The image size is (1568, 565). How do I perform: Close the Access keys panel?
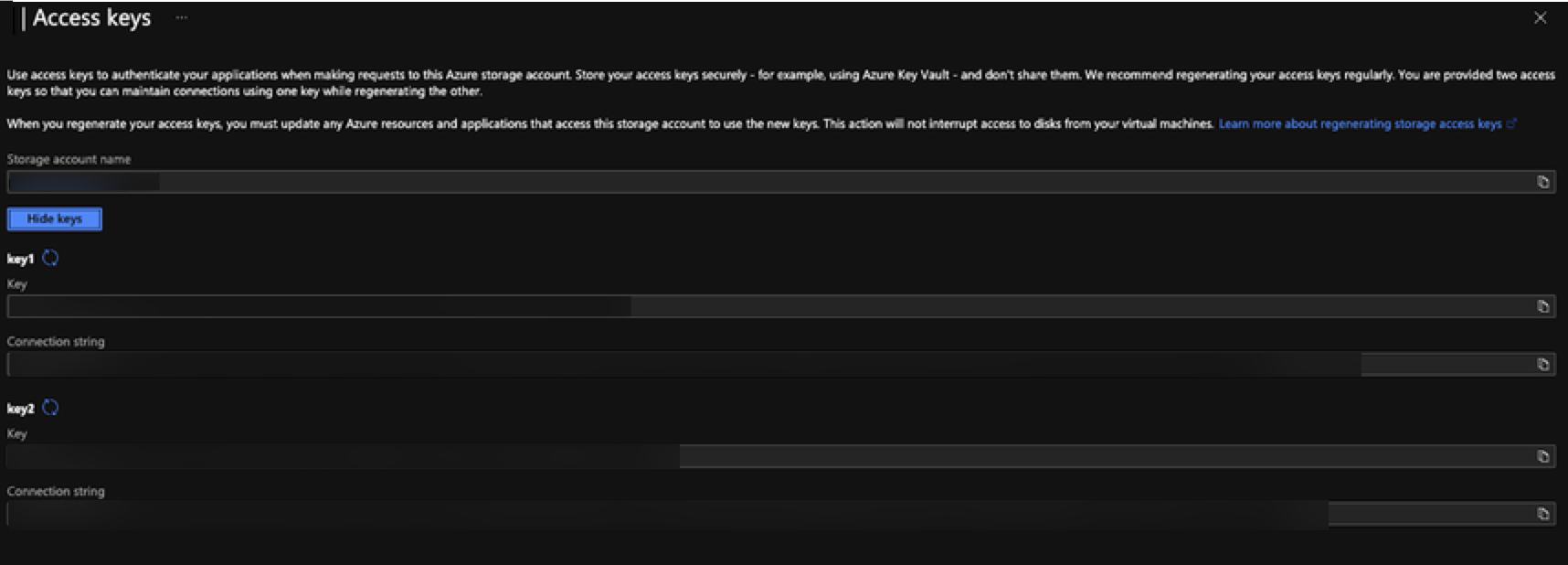[1540, 17]
